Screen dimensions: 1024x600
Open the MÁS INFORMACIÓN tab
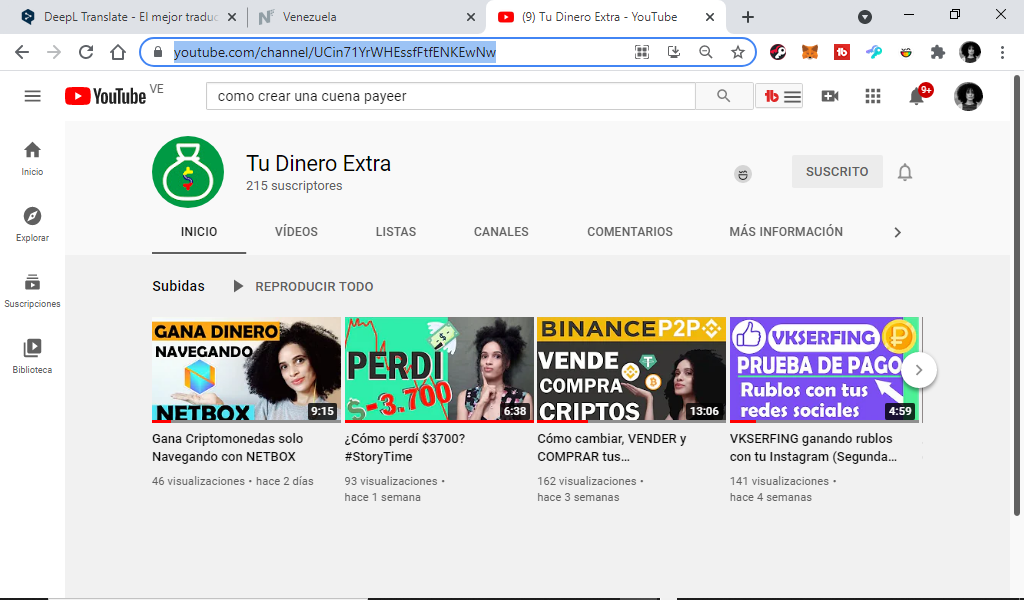tap(786, 232)
